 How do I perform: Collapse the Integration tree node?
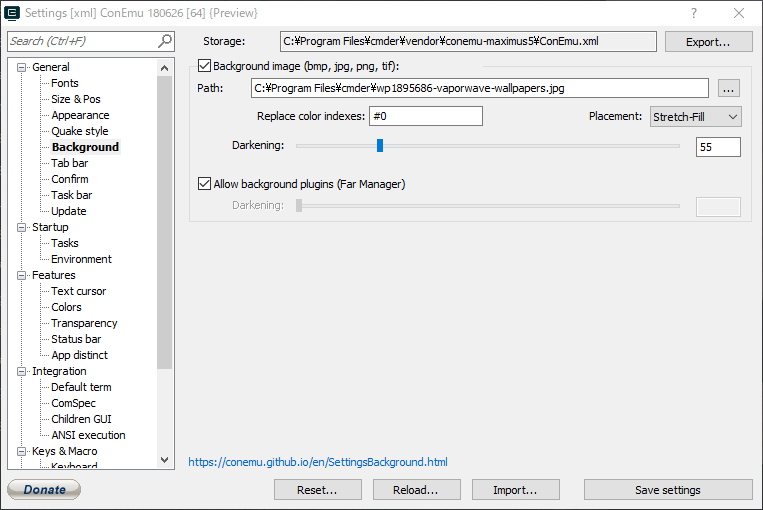[21, 371]
